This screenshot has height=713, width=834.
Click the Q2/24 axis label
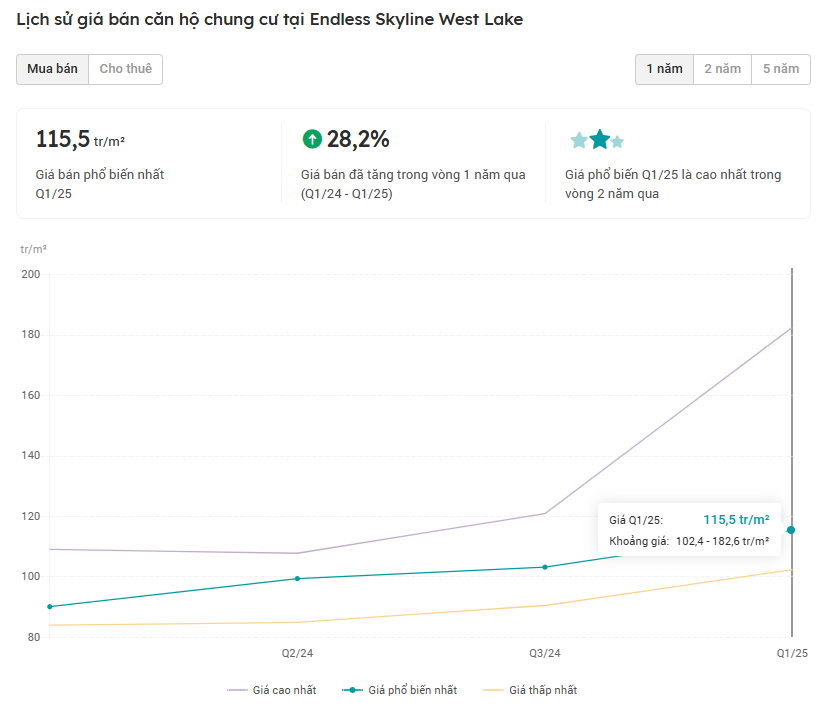(297, 653)
